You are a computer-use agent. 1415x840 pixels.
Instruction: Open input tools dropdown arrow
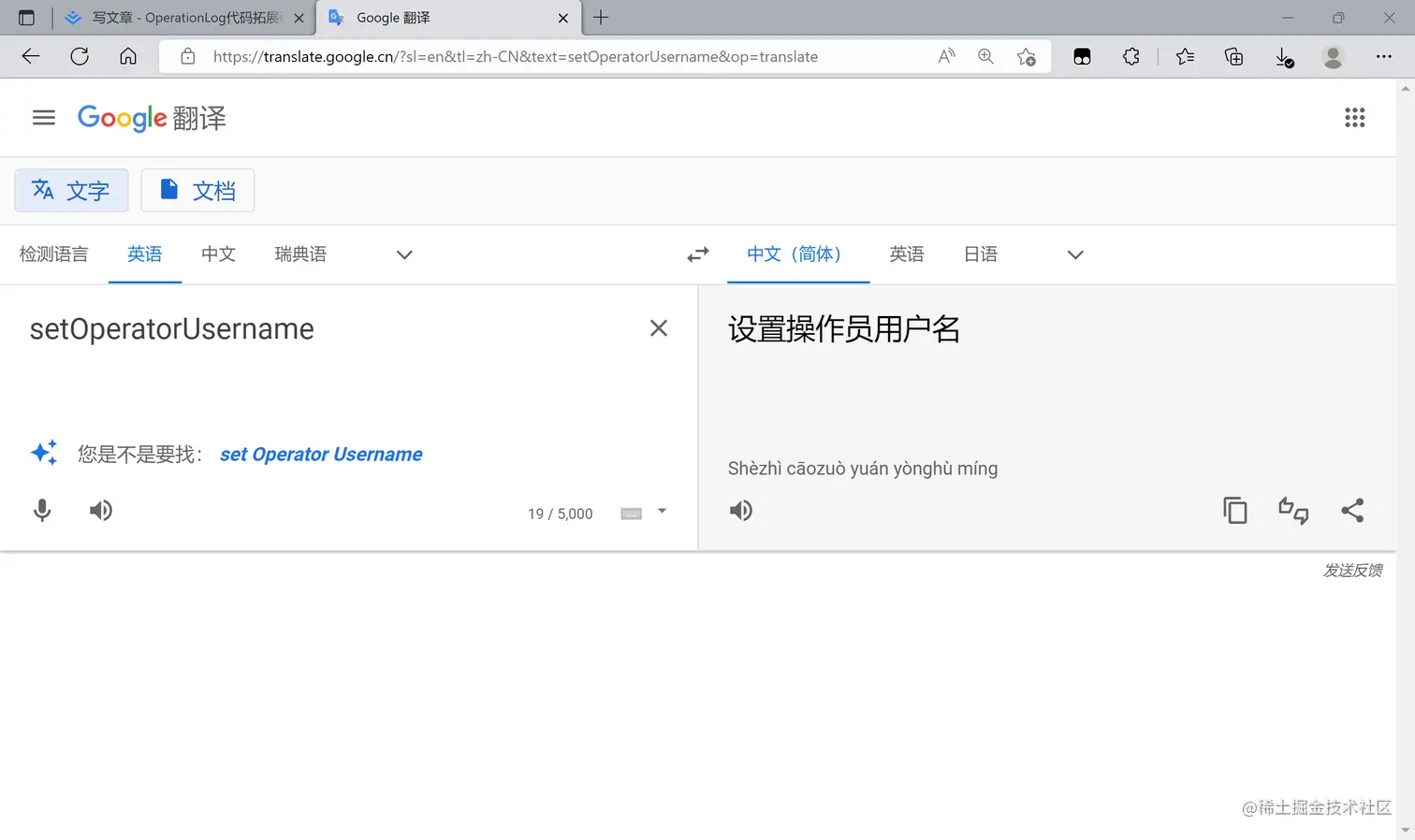coord(663,512)
